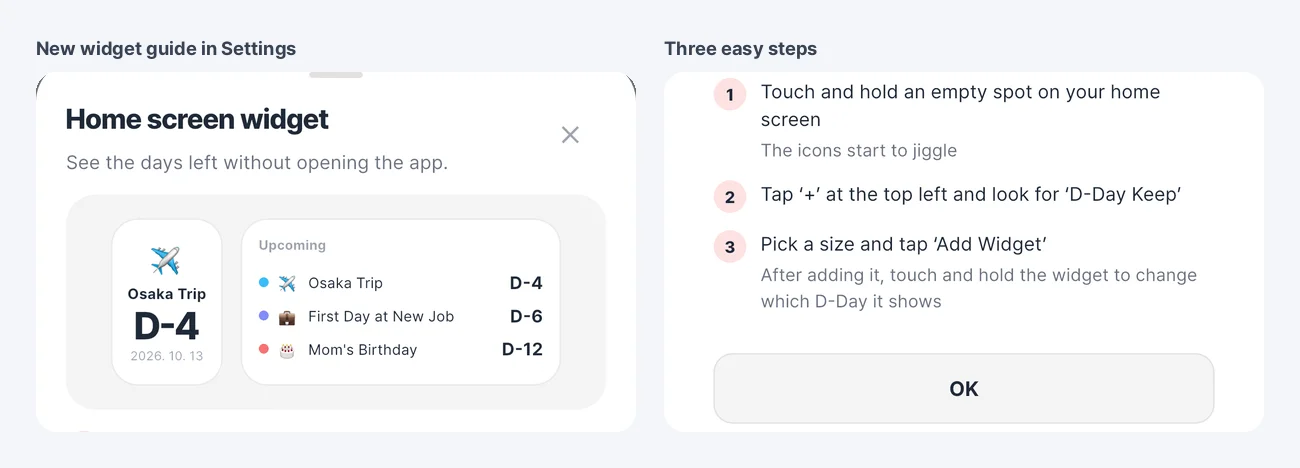Click the First Day at New Job row
1300x468 pixels.
[401, 317]
